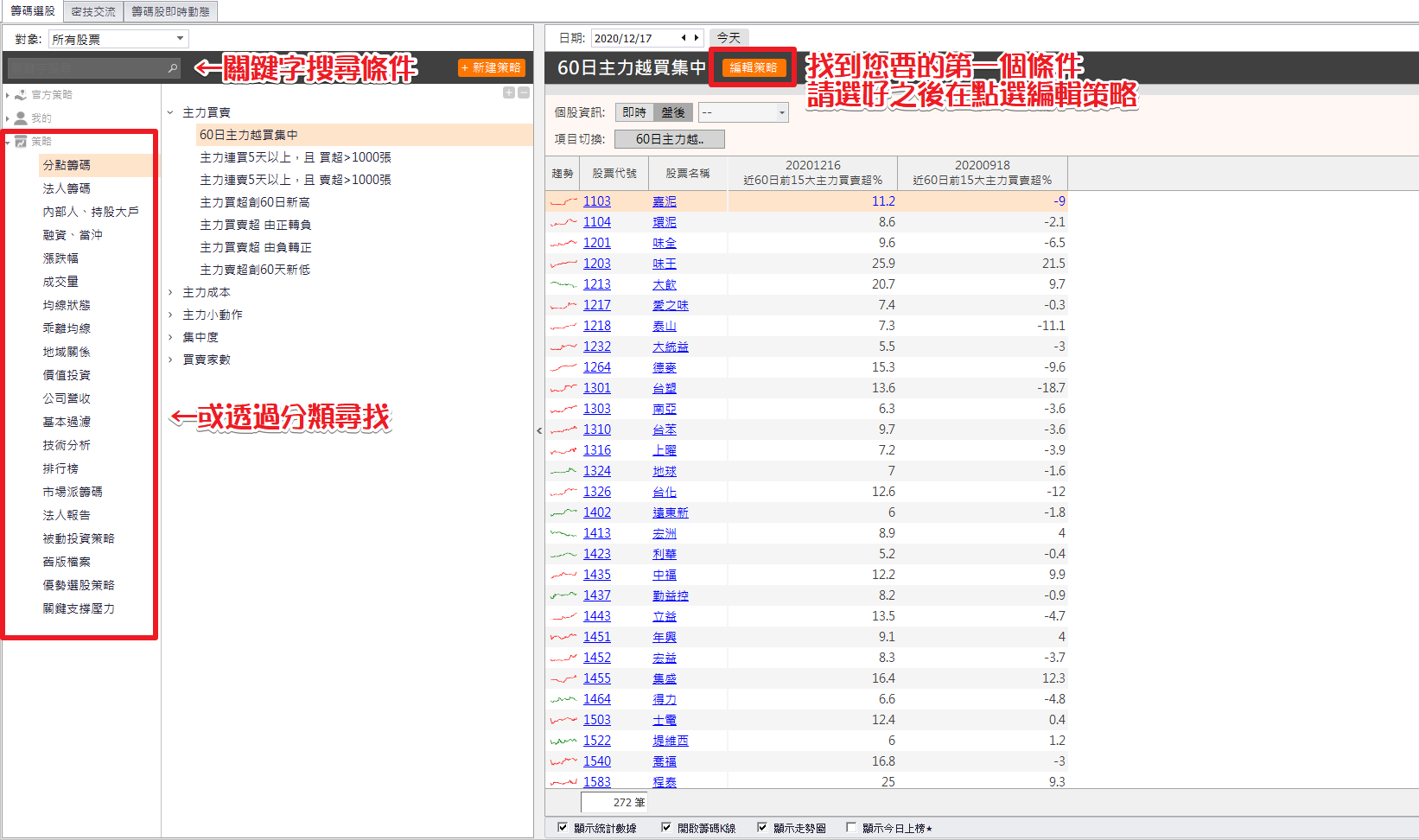Select the 關鍵支撐壓力 category
This screenshot has height=840, width=1419.
tap(79, 608)
